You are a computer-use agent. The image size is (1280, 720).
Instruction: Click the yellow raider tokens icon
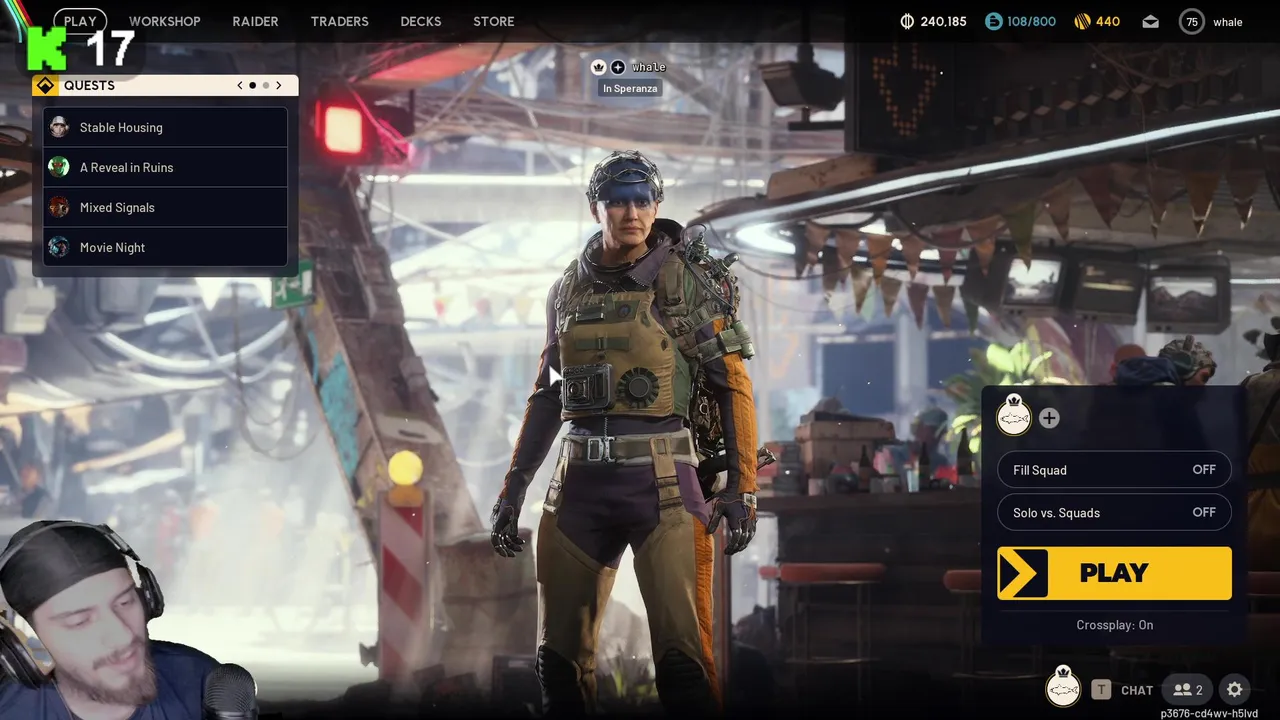(x=1082, y=21)
